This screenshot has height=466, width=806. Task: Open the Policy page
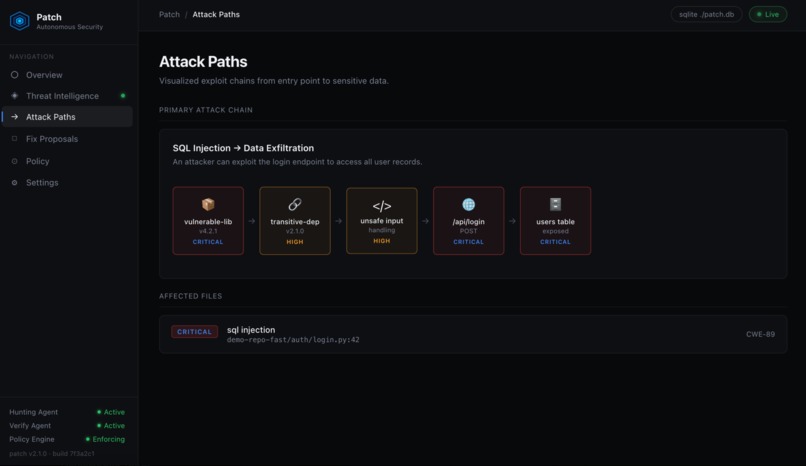pos(68,161)
